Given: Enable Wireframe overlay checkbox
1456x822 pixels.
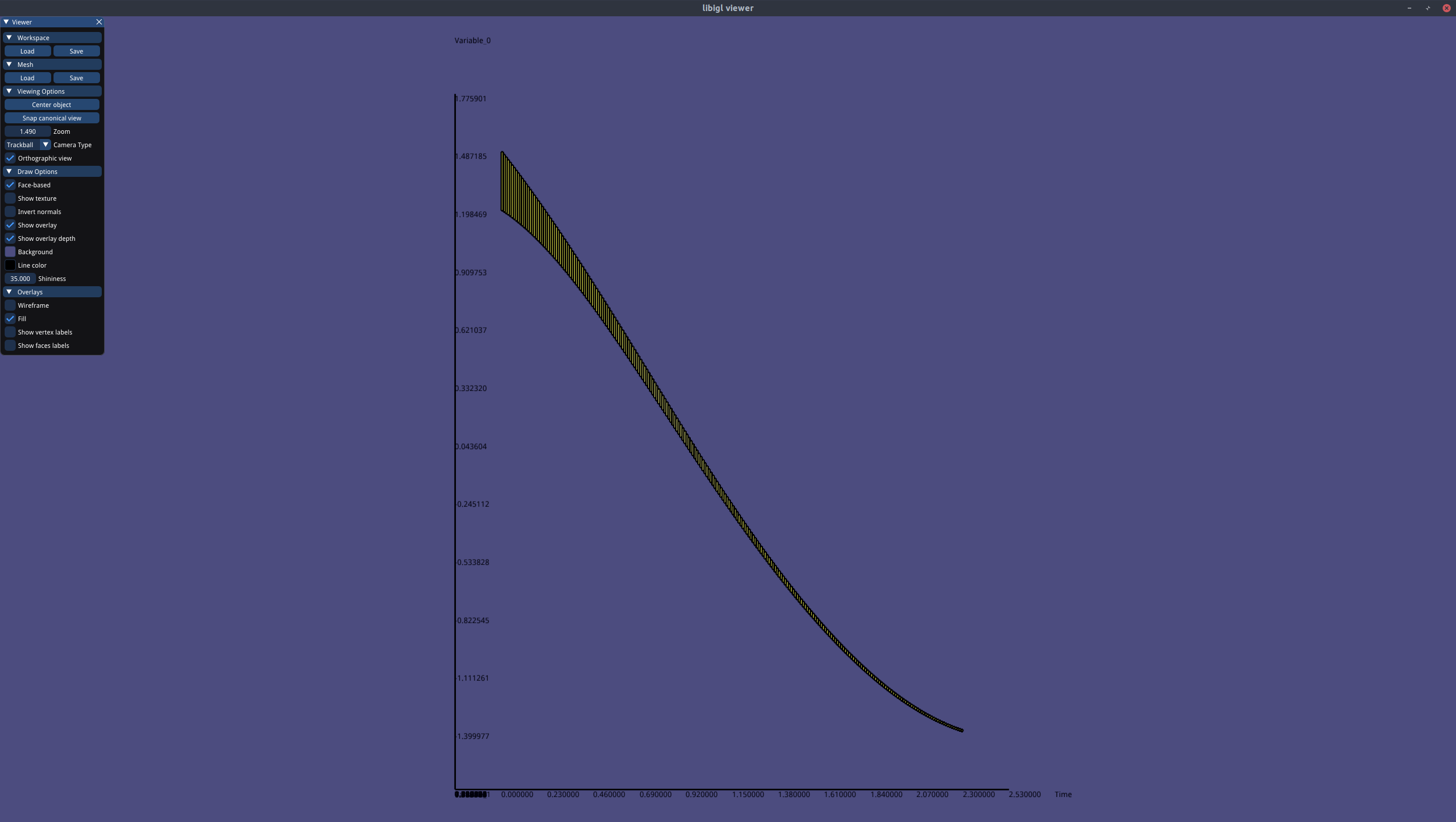Looking at the screenshot, I should tap(10, 305).
